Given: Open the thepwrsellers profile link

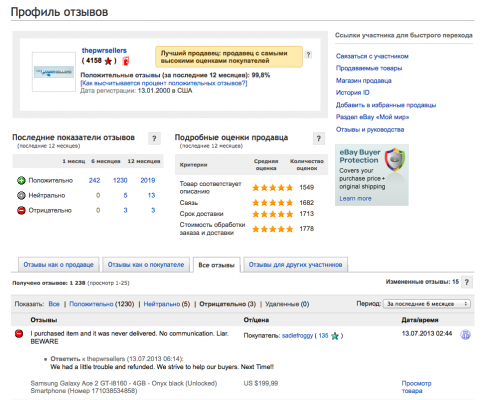Looking at the screenshot, I should [104, 50].
